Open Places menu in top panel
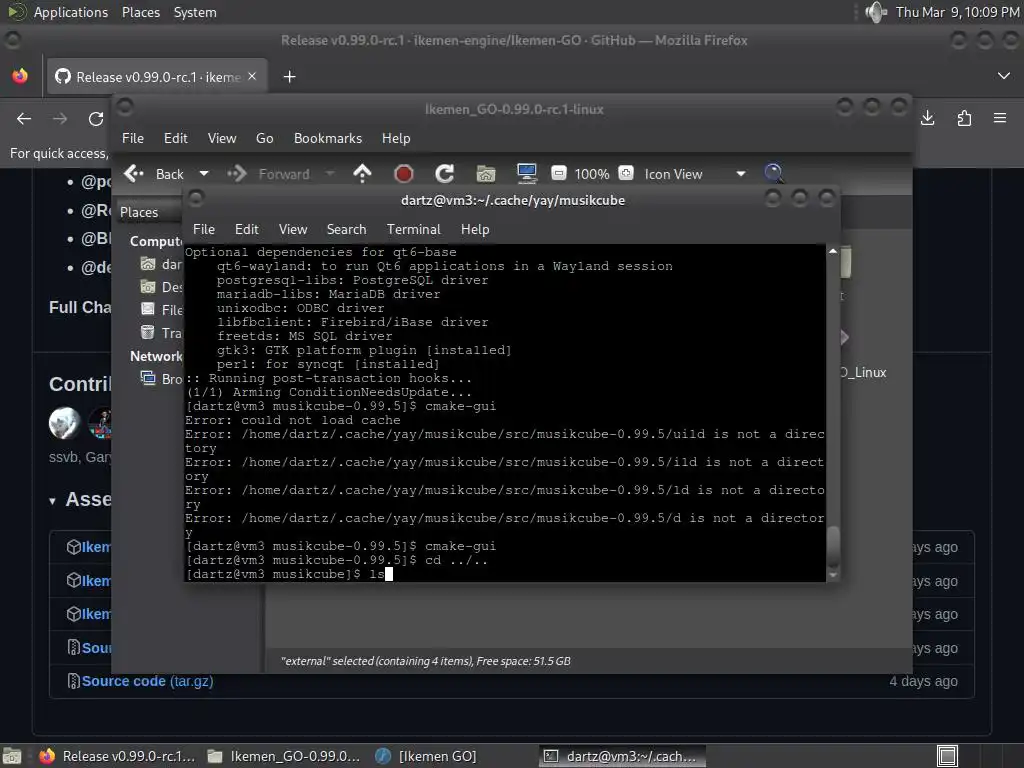The image size is (1024, 768). [x=140, y=12]
